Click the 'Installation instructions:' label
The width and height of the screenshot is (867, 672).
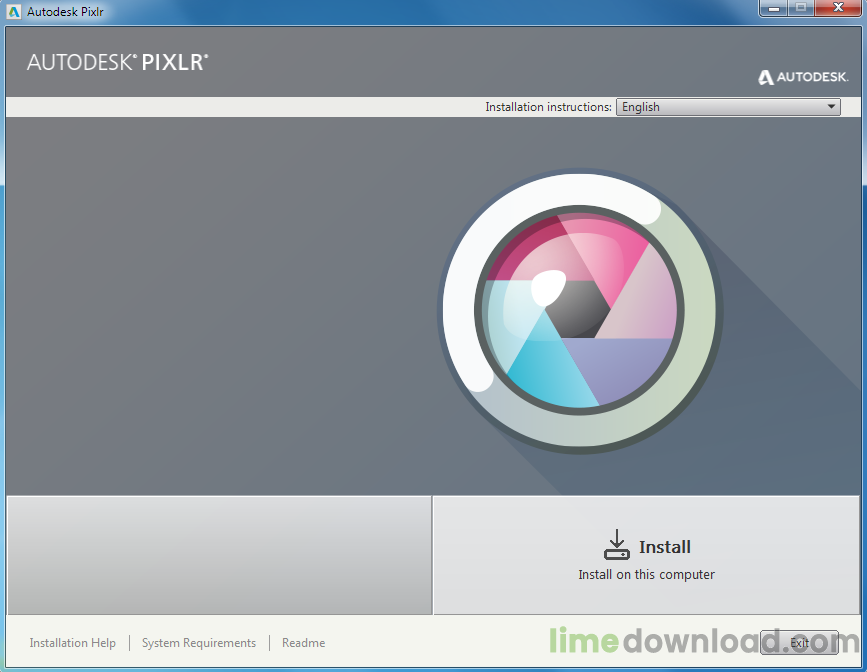pos(549,107)
